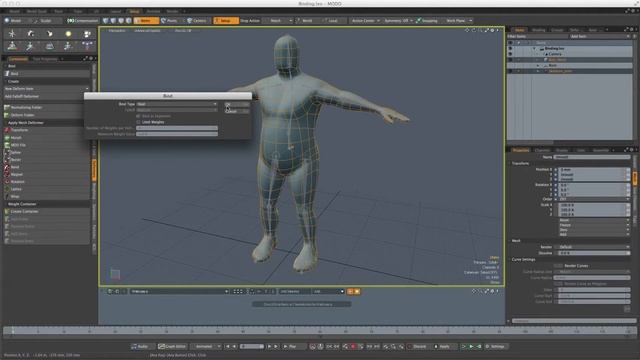This screenshot has width=640, height=360.
Task: Click the first tool icon in left toolbox
Action: click(x=12, y=34)
